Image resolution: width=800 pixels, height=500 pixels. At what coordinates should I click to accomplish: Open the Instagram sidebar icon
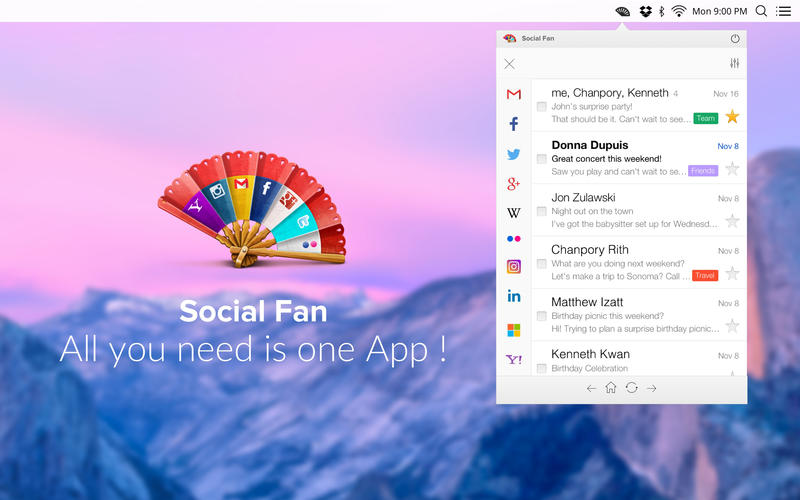pos(514,266)
